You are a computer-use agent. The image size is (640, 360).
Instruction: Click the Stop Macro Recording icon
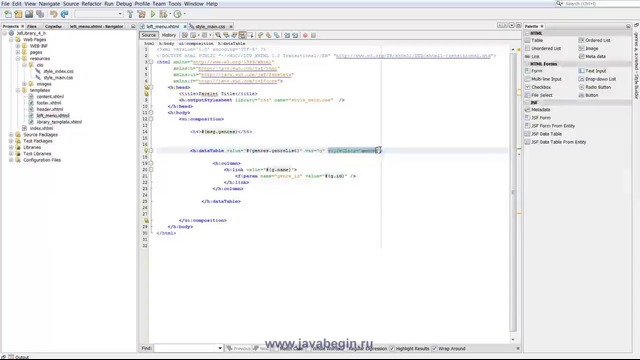tap(313, 35)
